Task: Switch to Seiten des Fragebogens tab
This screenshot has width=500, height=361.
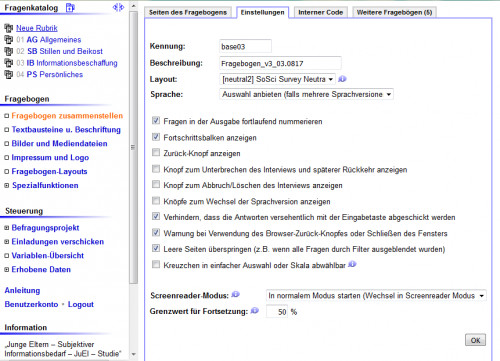Action: [x=188, y=12]
